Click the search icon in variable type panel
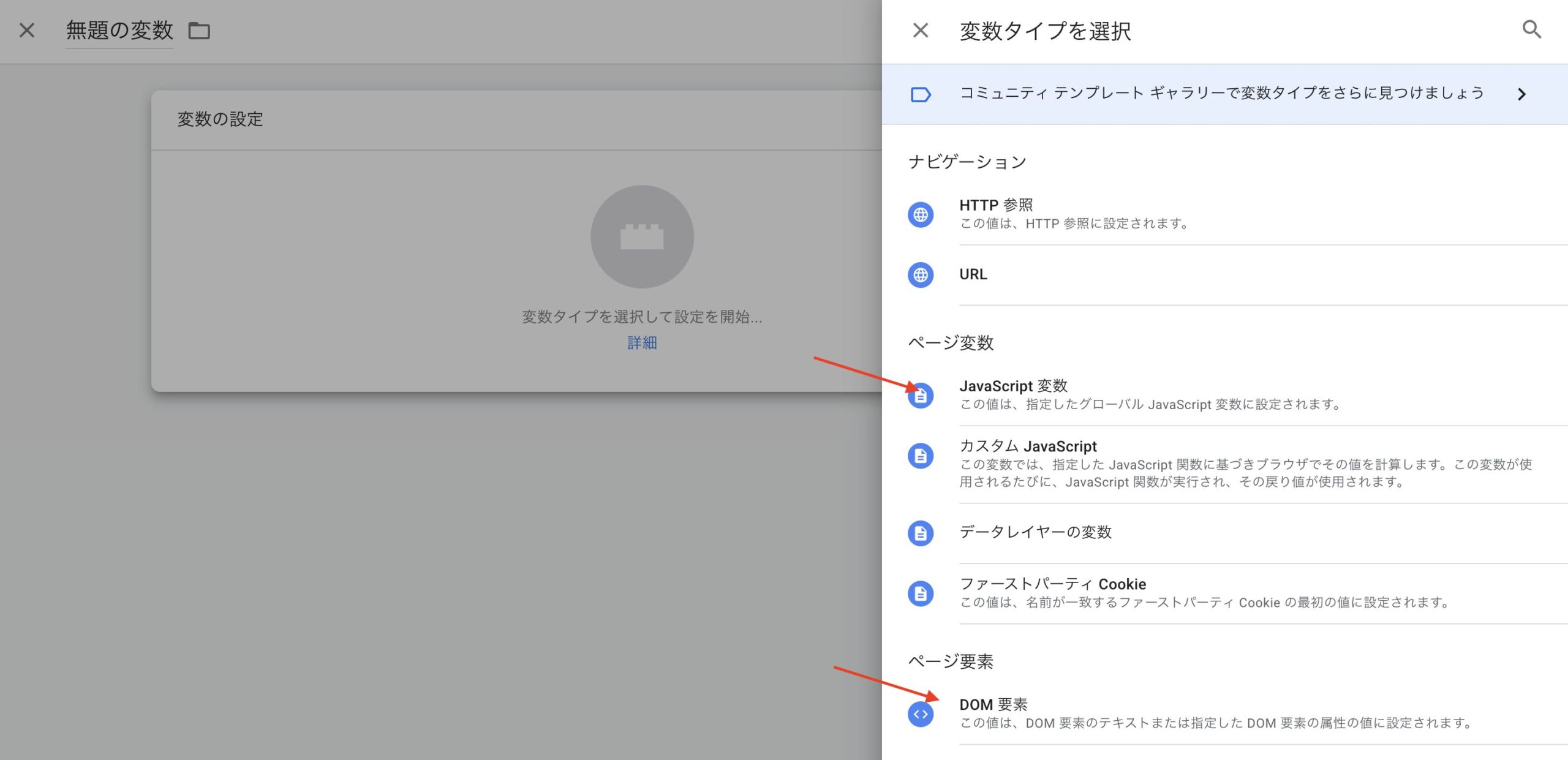 (x=1531, y=29)
